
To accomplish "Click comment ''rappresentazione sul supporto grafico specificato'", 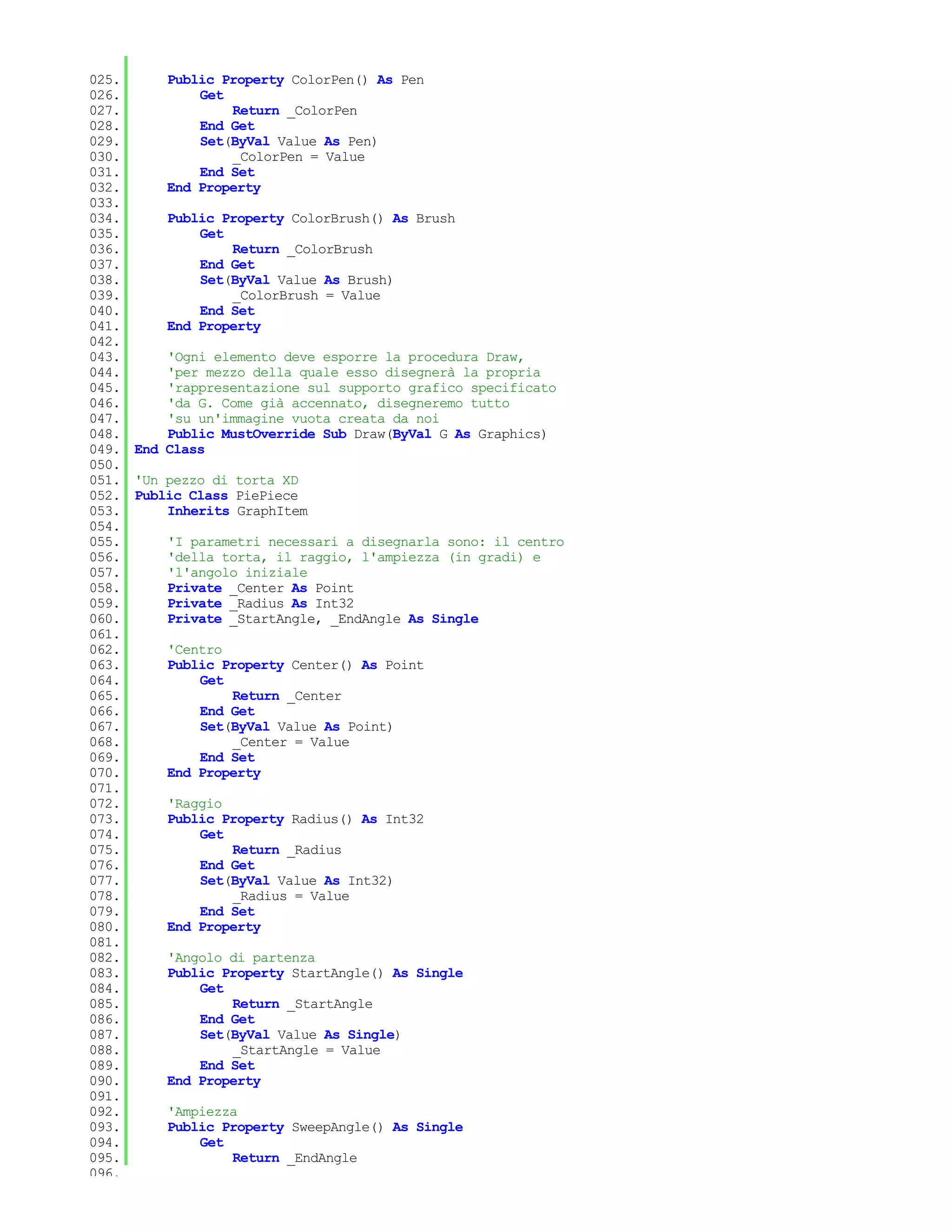I will click(x=362, y=388).
